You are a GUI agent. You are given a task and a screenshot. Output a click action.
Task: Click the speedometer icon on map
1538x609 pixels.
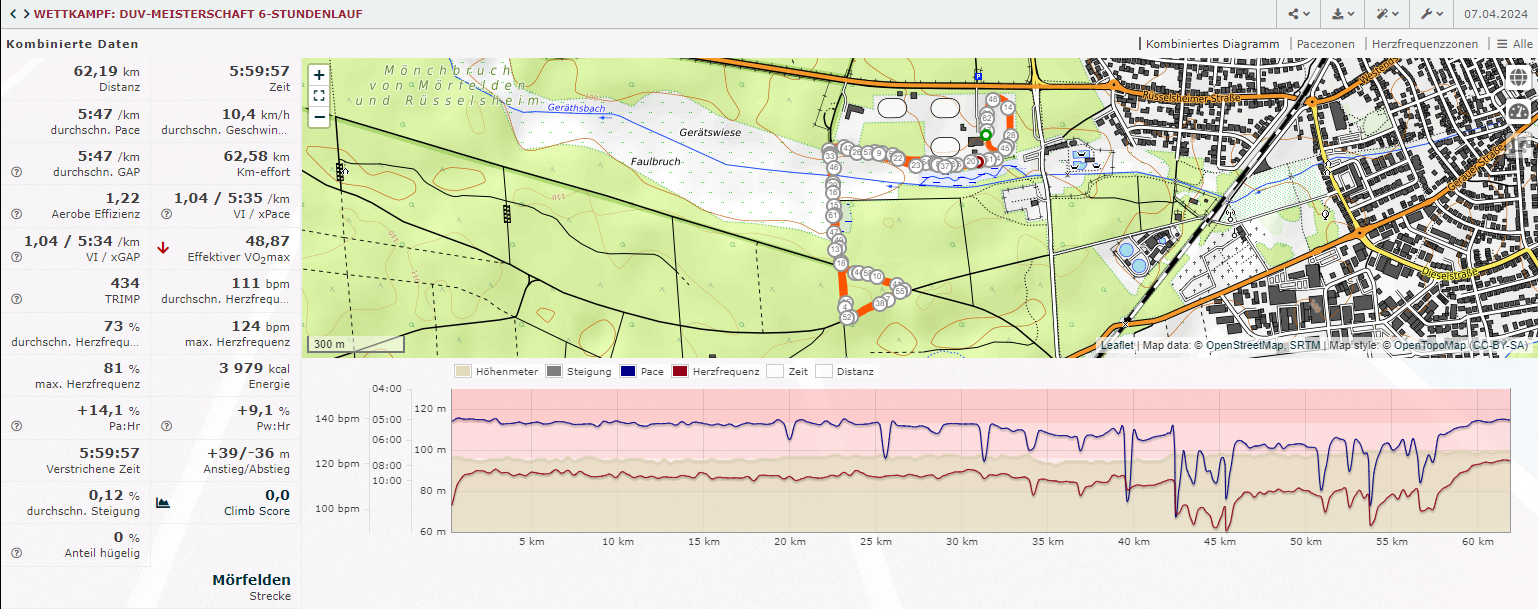point(1518,111)
